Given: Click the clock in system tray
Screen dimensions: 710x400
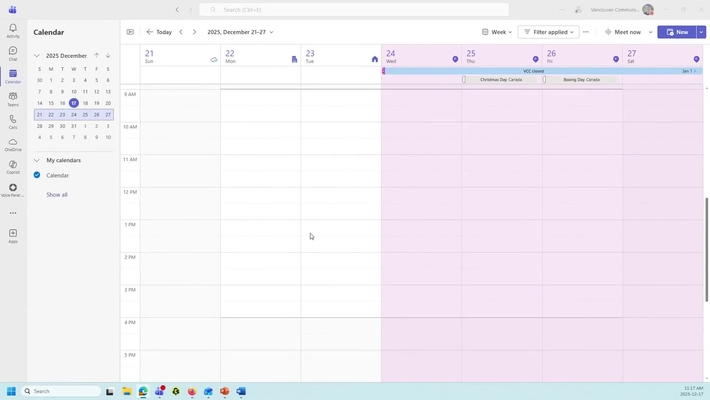Looking at the screenshot, I should coord(692,391).
